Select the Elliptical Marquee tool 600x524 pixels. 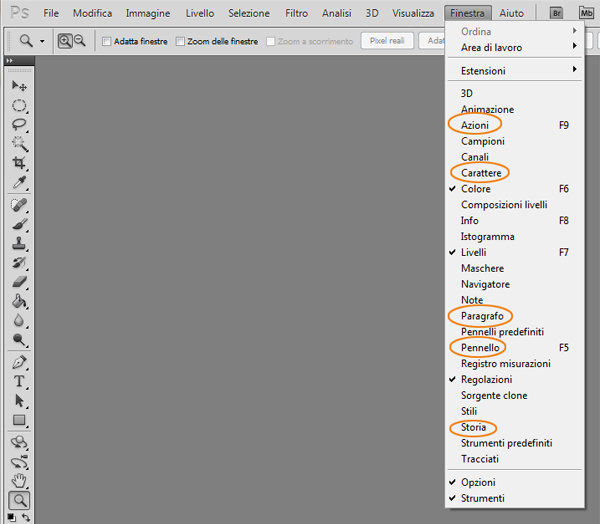click(19, 105)
